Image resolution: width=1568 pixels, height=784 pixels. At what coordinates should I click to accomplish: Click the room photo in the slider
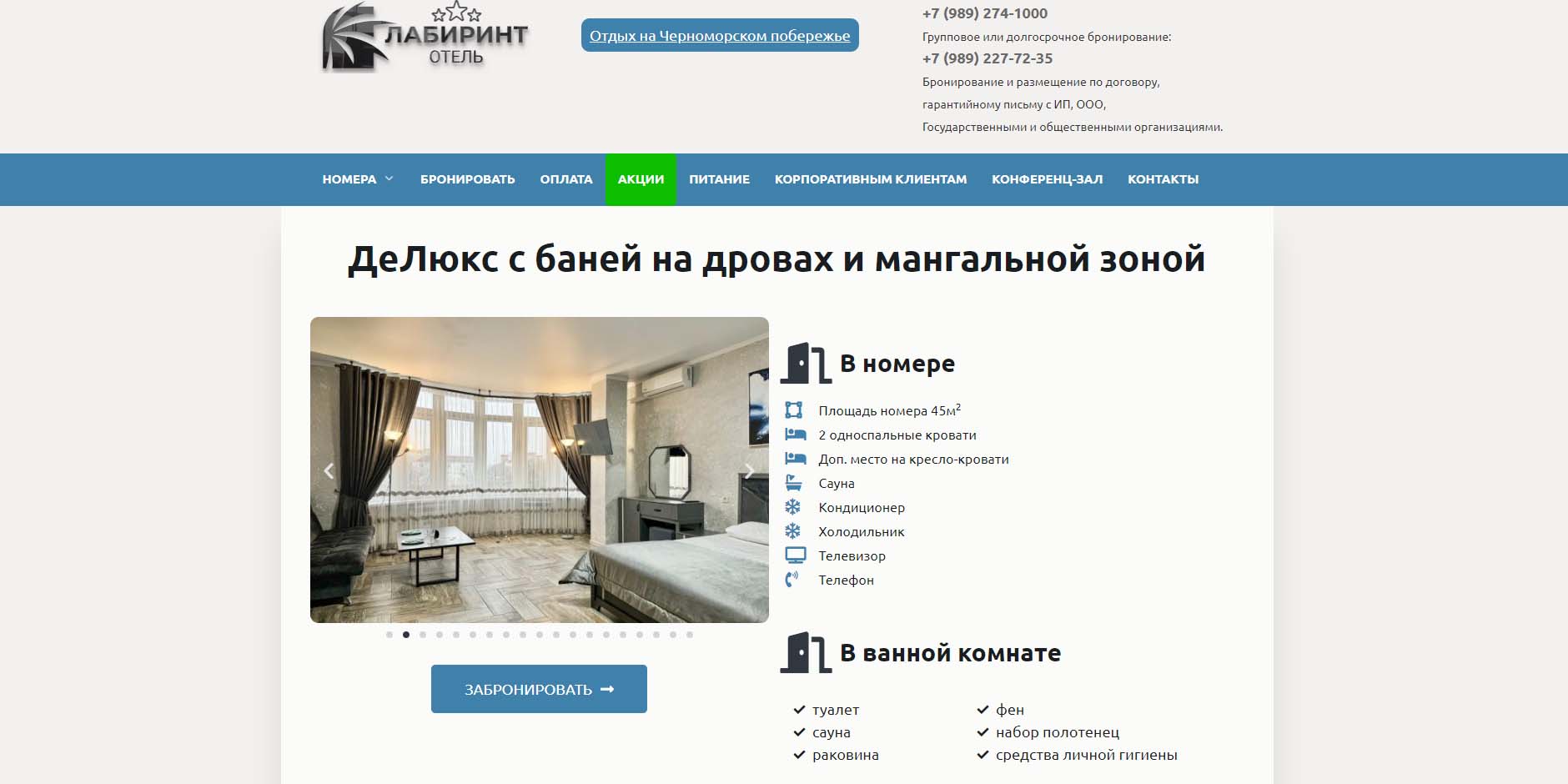[539, 470]
